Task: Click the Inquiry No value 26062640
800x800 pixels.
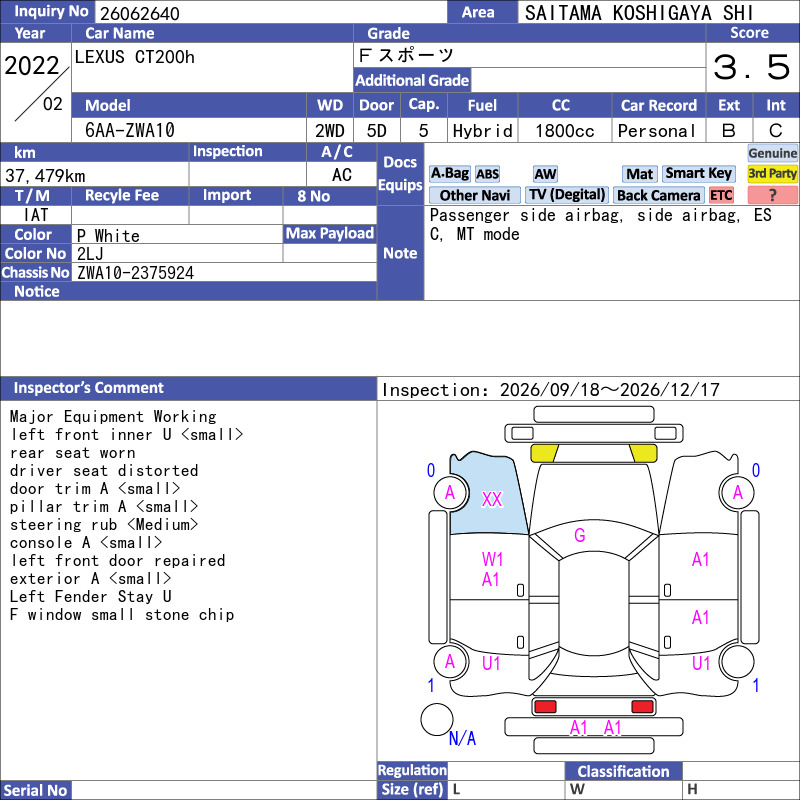Action: point(140,13)
